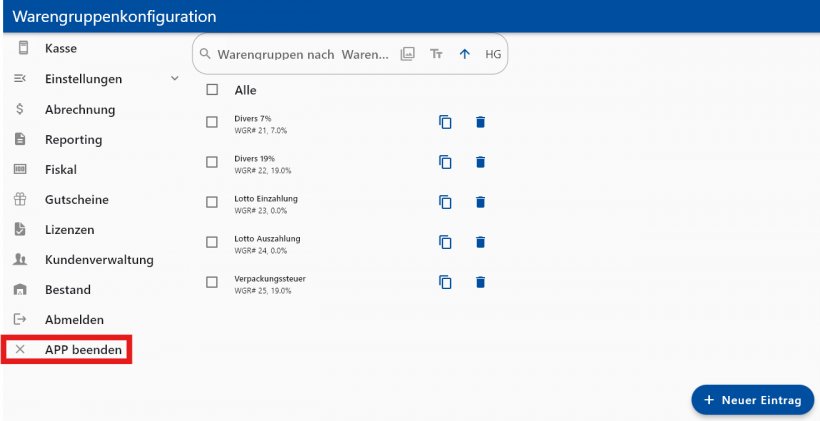This screenshot has width=820, height=421.
Task: Click the Kasse register icon
Action: (23, 48)
